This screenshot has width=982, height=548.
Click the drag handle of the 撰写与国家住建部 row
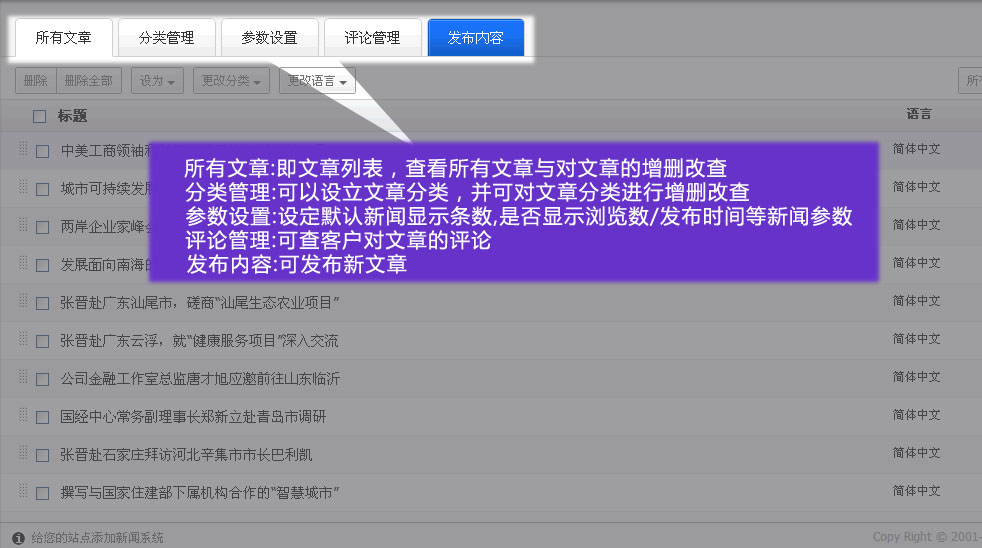click(x=23, y=491)
